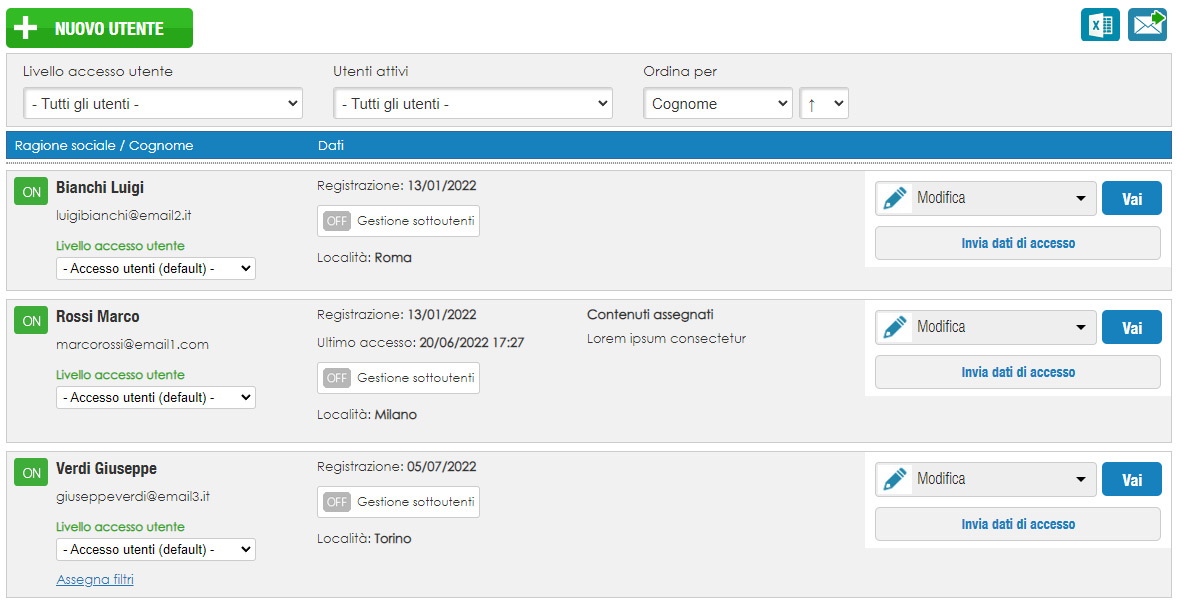Click the Nuovo Utente button
Image resolution: width=1178 pixels, height=604 pixels.
tap(99, 29)
